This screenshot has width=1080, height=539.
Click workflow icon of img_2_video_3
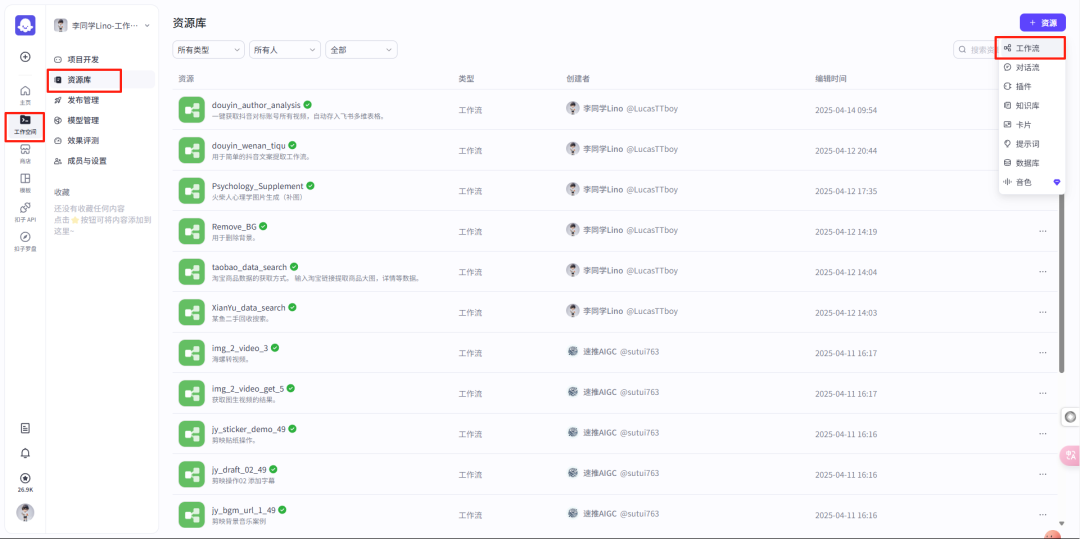tap(190, 352)
